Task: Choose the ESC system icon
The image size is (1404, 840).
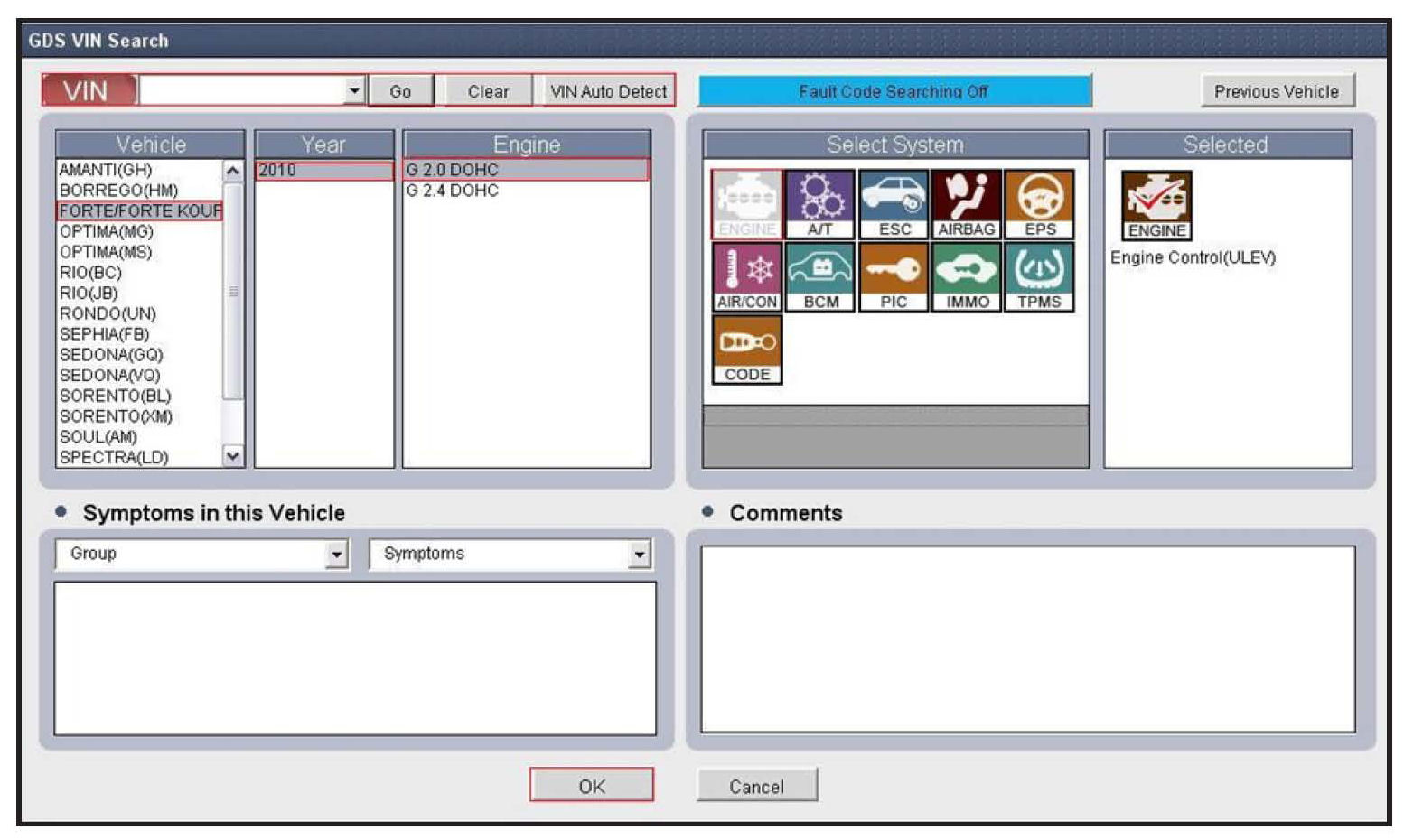Action: [x=894, y=204]
